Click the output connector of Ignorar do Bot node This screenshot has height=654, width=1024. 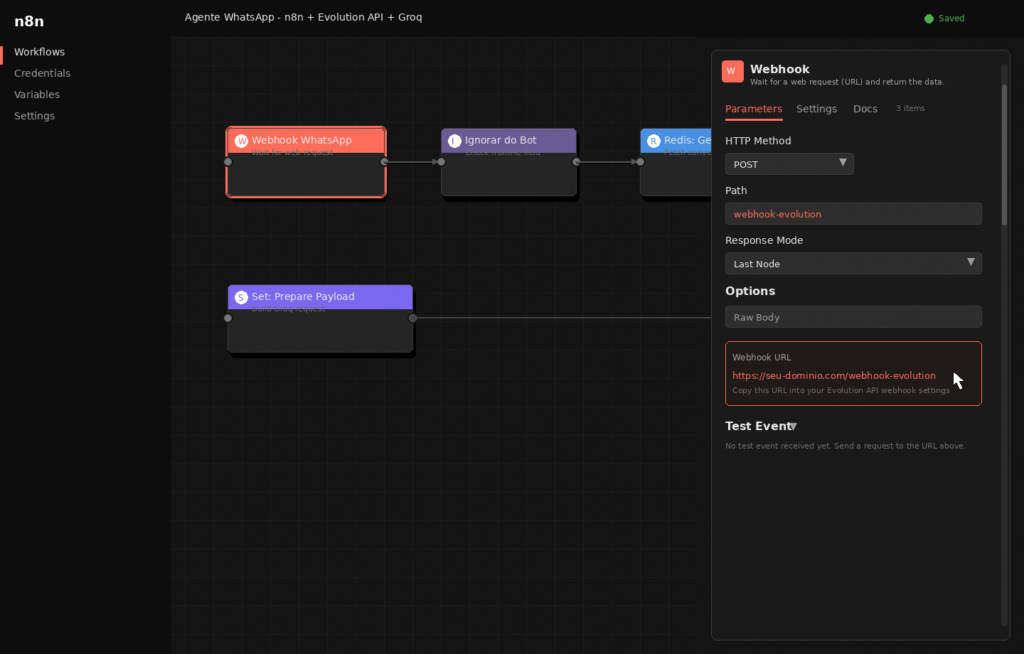point(576,162)
